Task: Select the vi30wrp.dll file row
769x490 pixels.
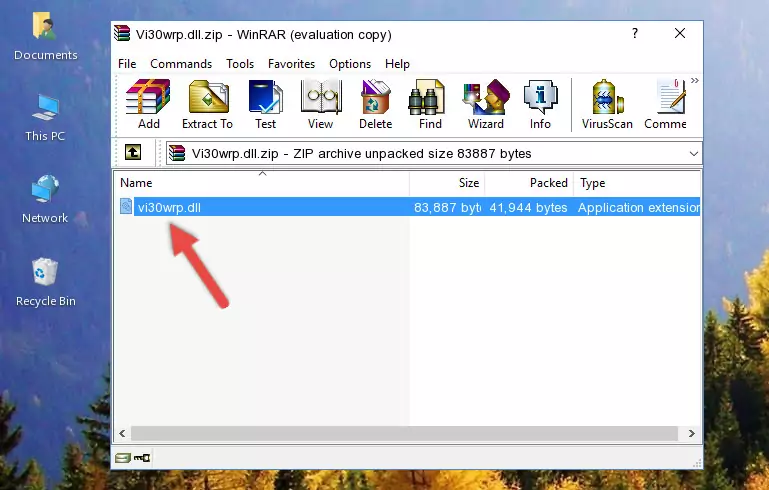Action: point(408,207)
